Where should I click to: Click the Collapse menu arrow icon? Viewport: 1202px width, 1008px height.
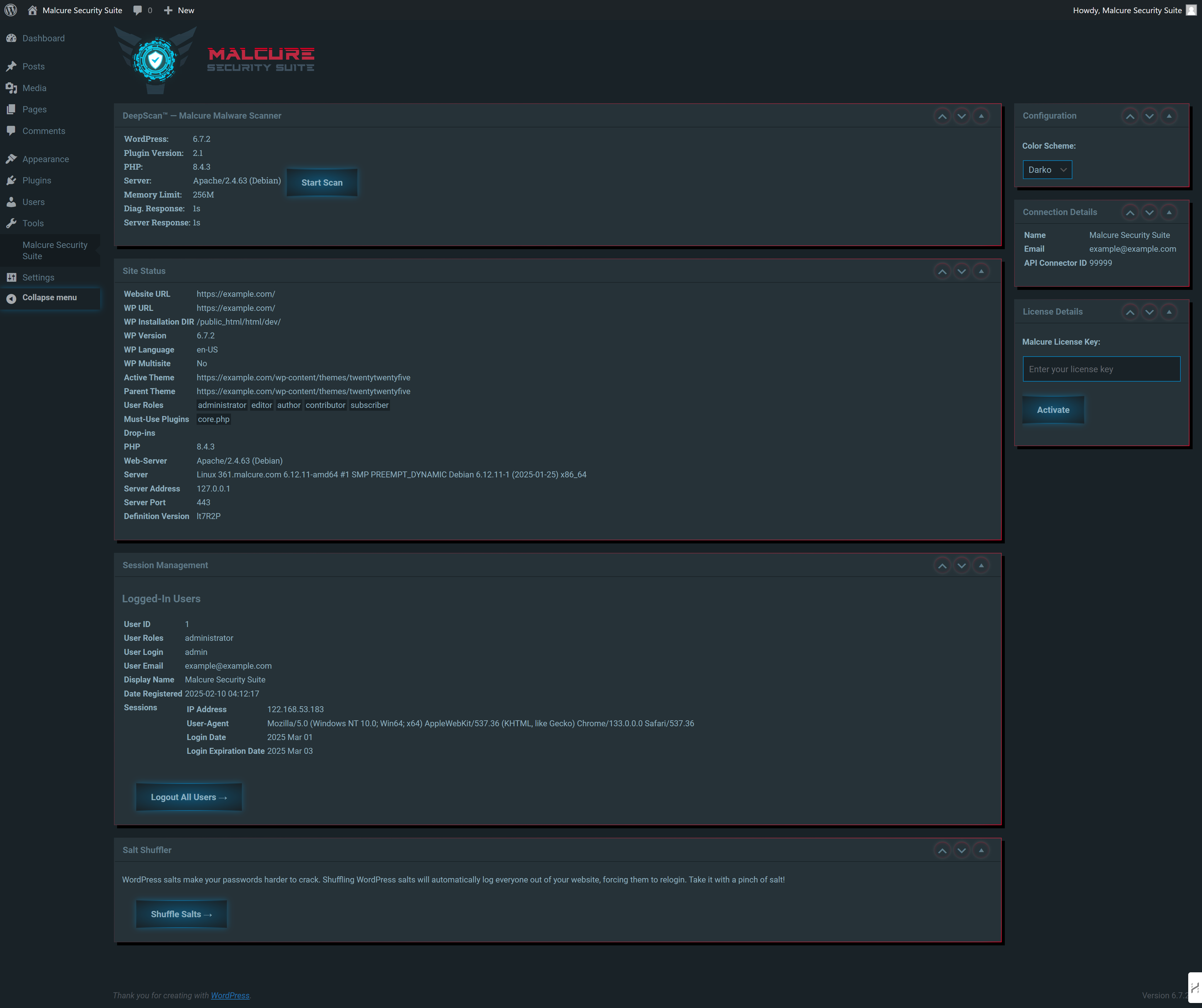click(x=11, y=298)
